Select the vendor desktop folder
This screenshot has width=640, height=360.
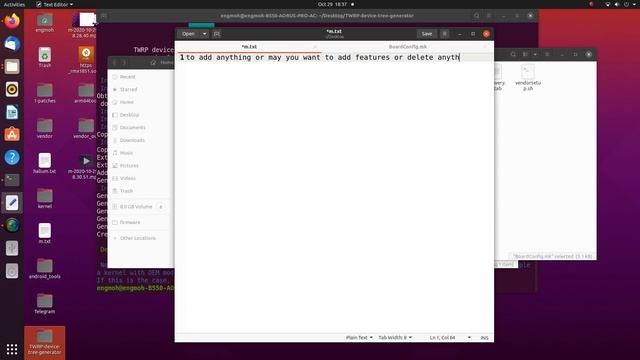pyautogui.click(x=44, y=129)
